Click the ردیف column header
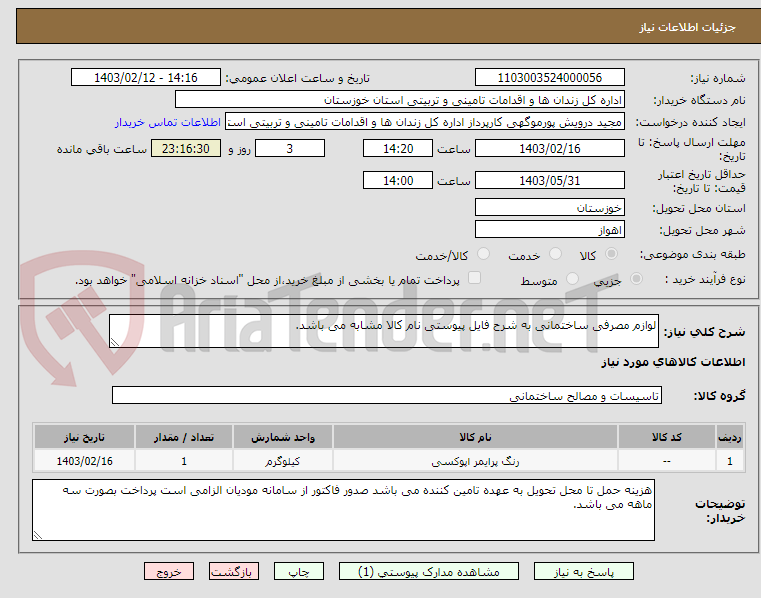The height and width of the screenshot is (598, 761). tap(729, 437)
